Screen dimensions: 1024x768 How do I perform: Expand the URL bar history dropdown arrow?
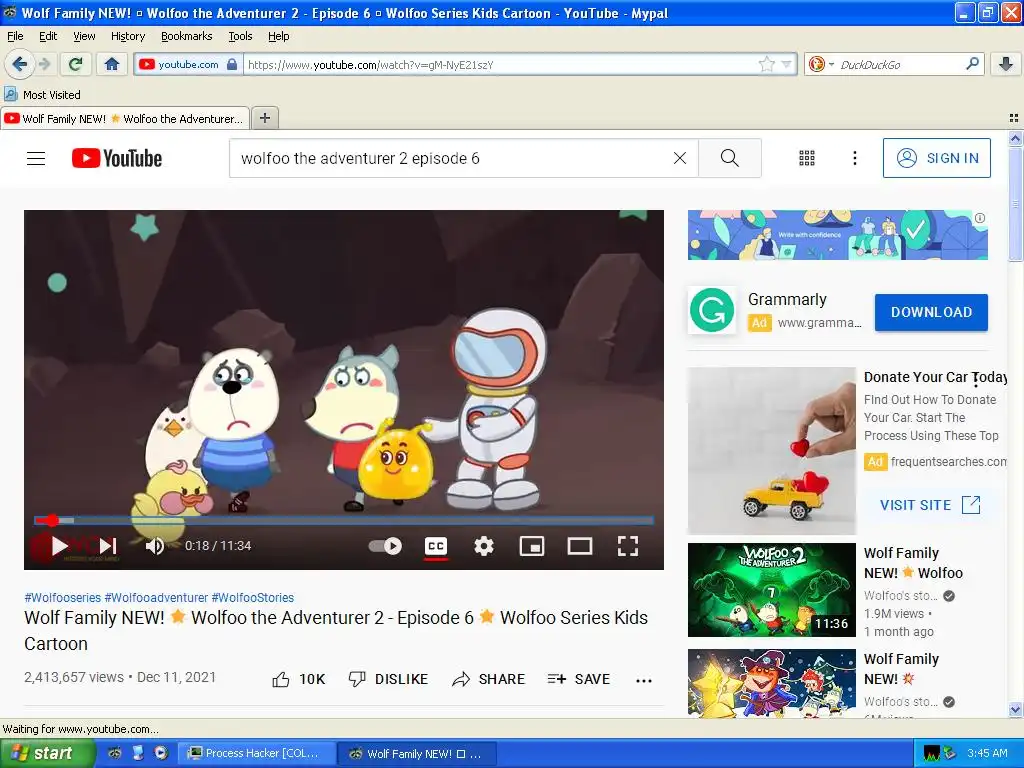tap(786, 64)
